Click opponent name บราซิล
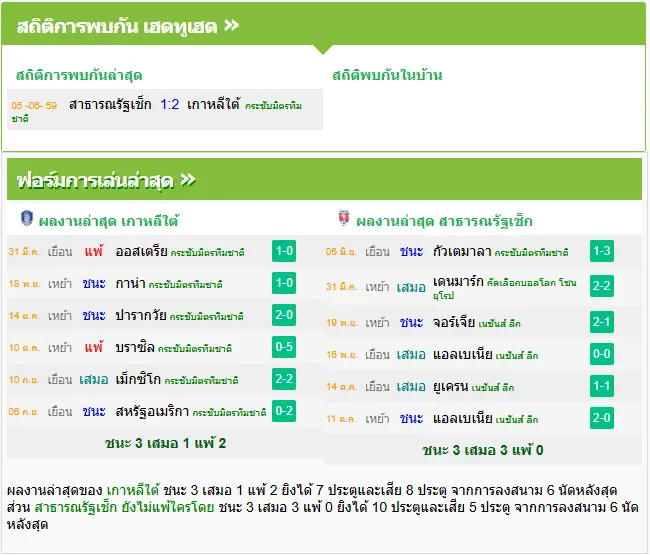Viewport: 650px width, 555px height. (135, 347)
